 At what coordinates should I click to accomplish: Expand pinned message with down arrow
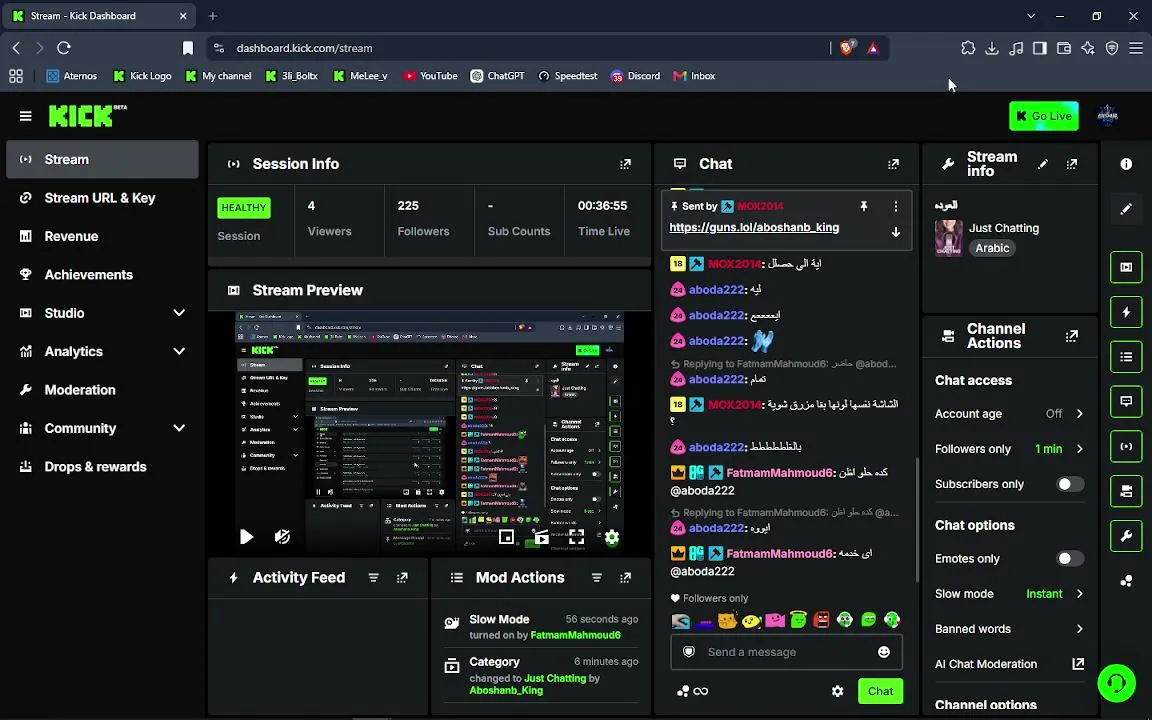(896, 231)
